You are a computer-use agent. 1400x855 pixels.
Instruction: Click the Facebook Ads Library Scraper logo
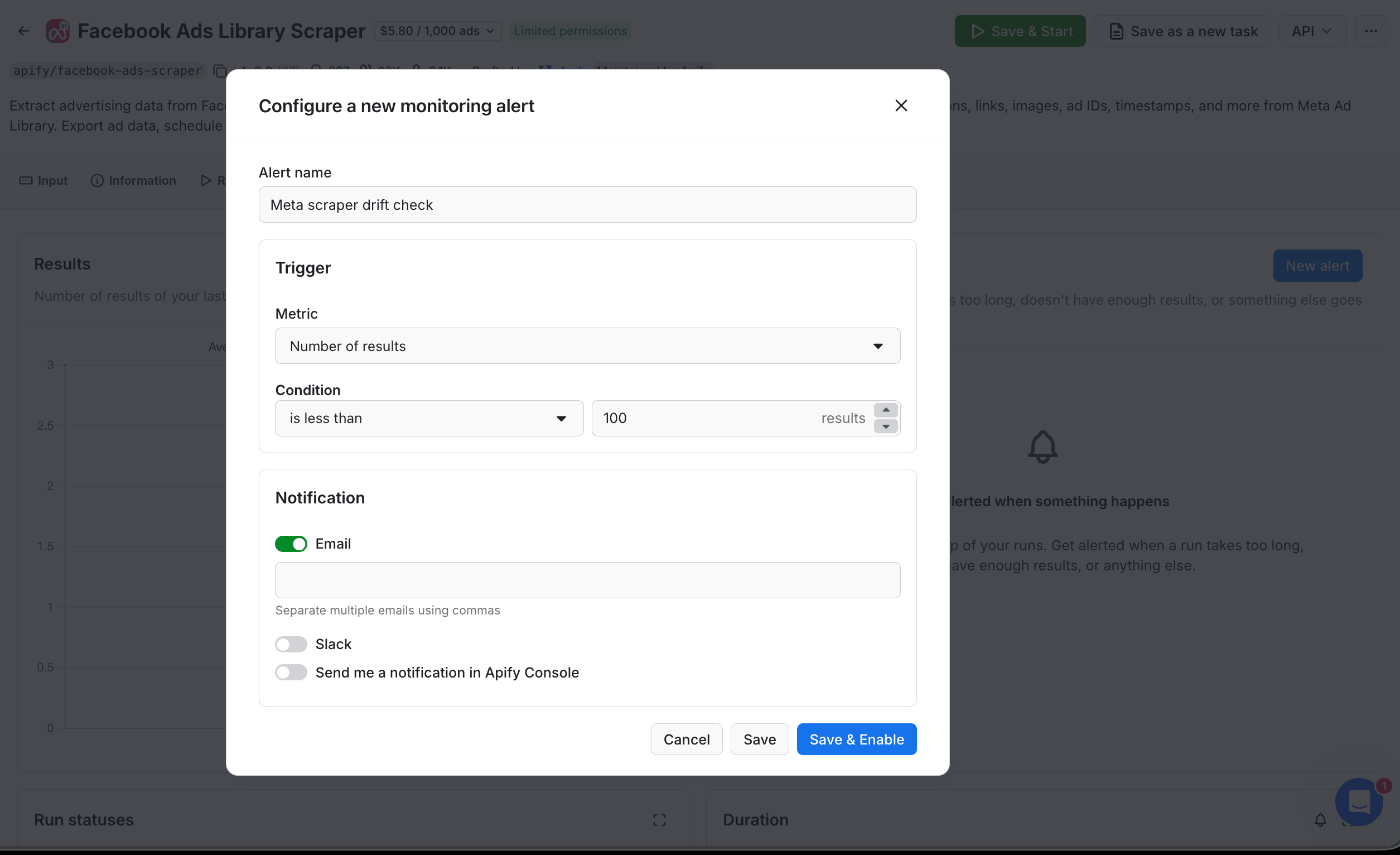click(57, 31)
